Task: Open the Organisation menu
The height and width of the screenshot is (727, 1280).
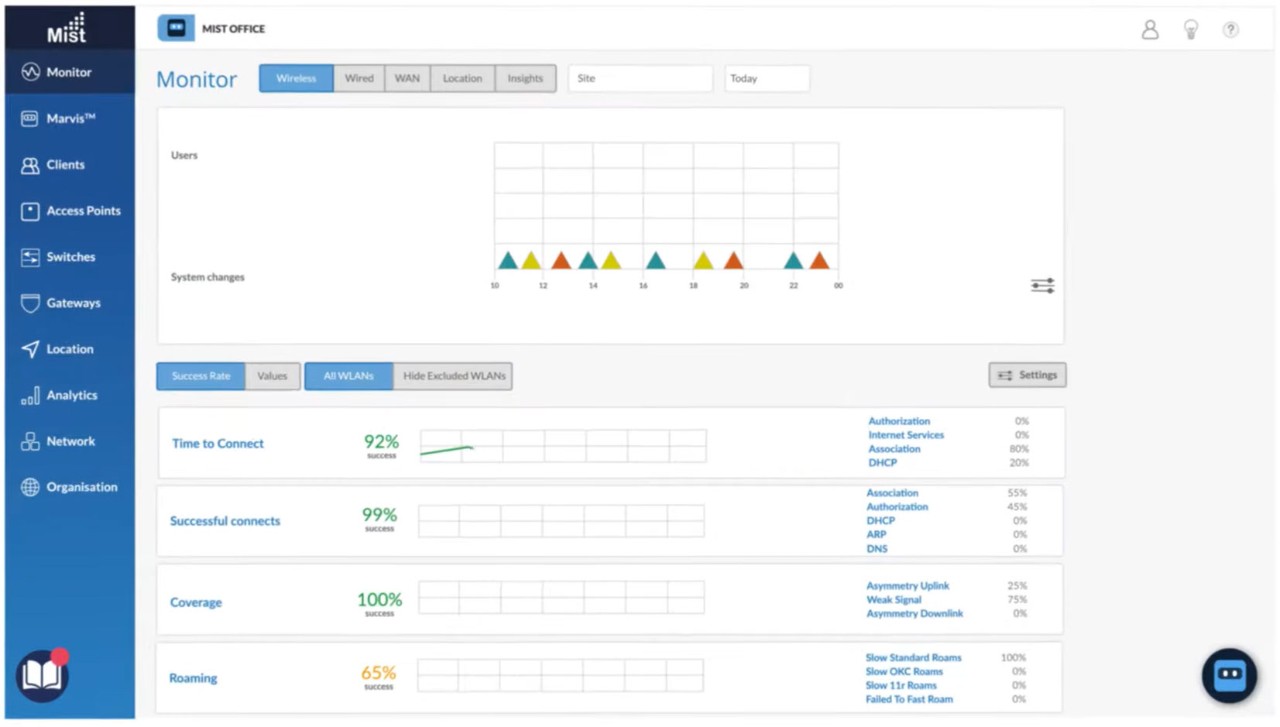Action: 82,487
